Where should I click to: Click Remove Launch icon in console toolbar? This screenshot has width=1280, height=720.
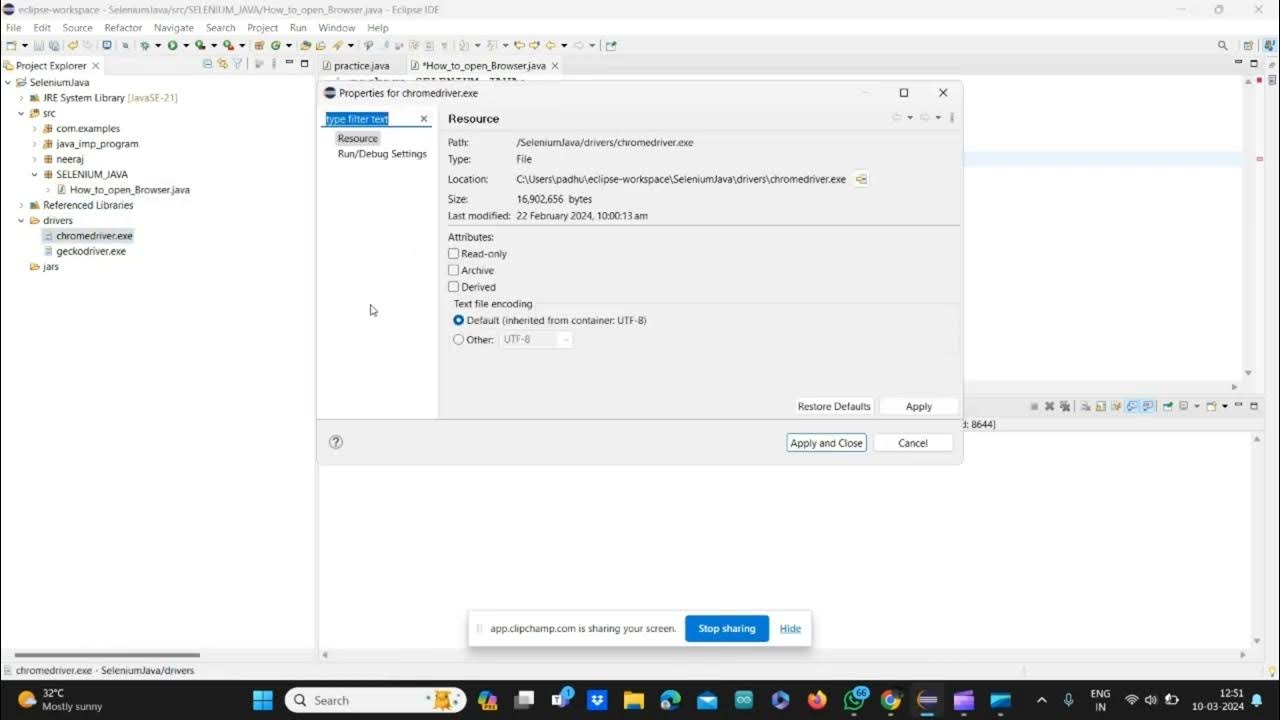click(1049, 406)
